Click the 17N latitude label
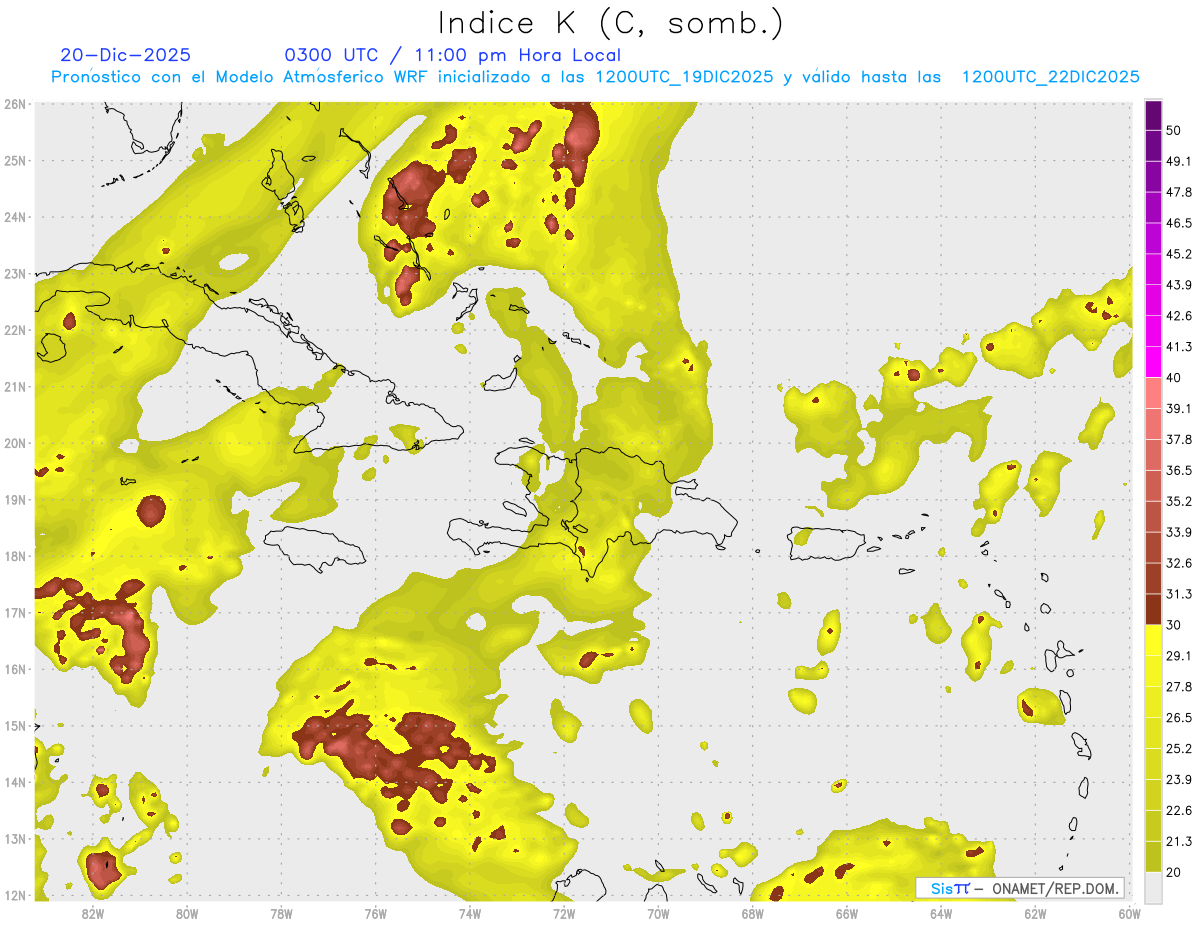The image size is (1200, 927). click(x=15, y=612)
